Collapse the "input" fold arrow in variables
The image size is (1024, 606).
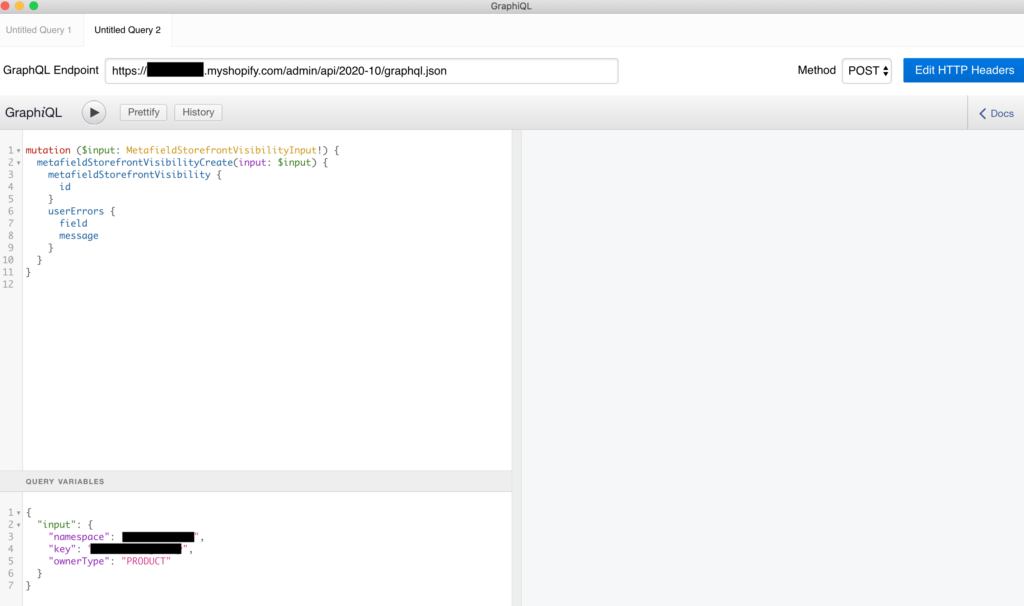point(18,525)
